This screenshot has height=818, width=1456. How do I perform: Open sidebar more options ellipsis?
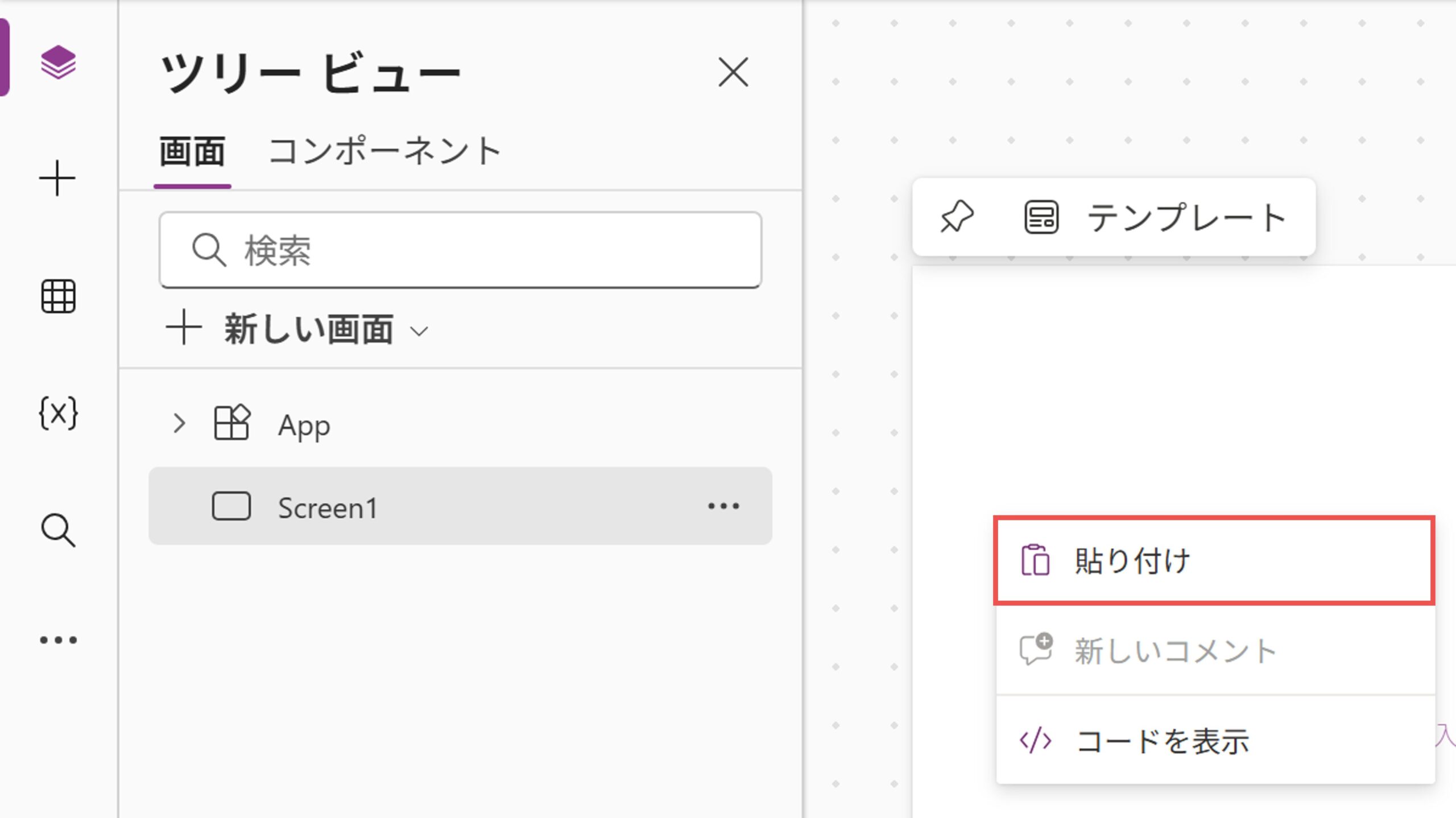click(58, 640)
